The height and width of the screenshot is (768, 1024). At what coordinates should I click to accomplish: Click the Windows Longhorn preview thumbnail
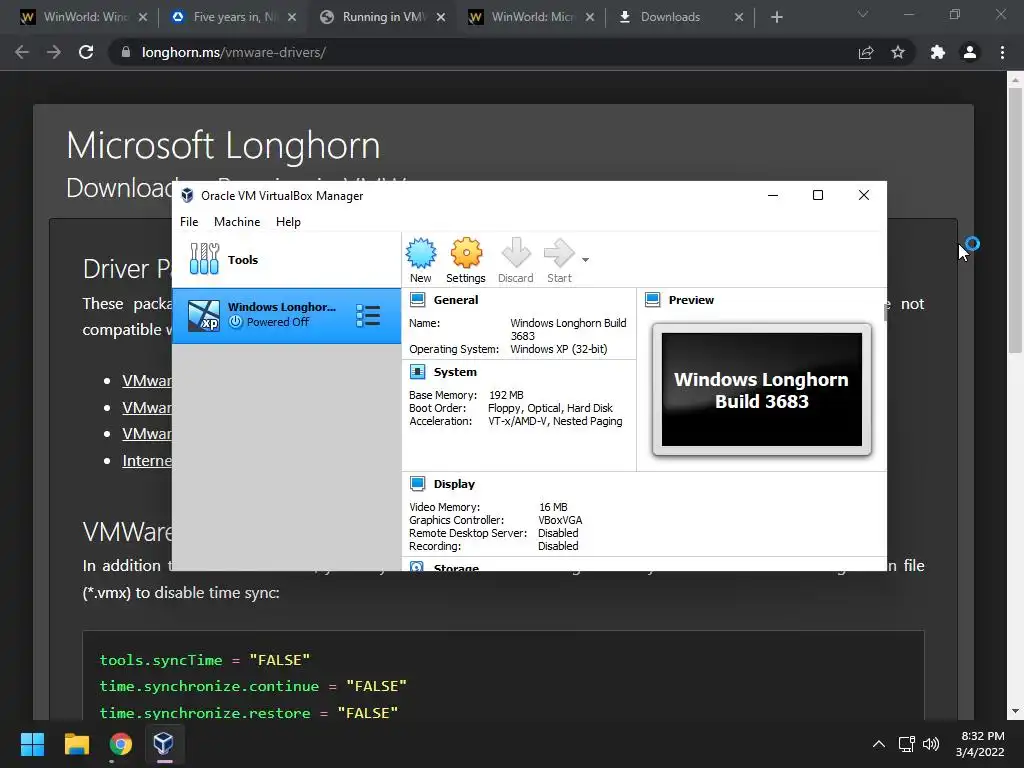coord(761,390)
